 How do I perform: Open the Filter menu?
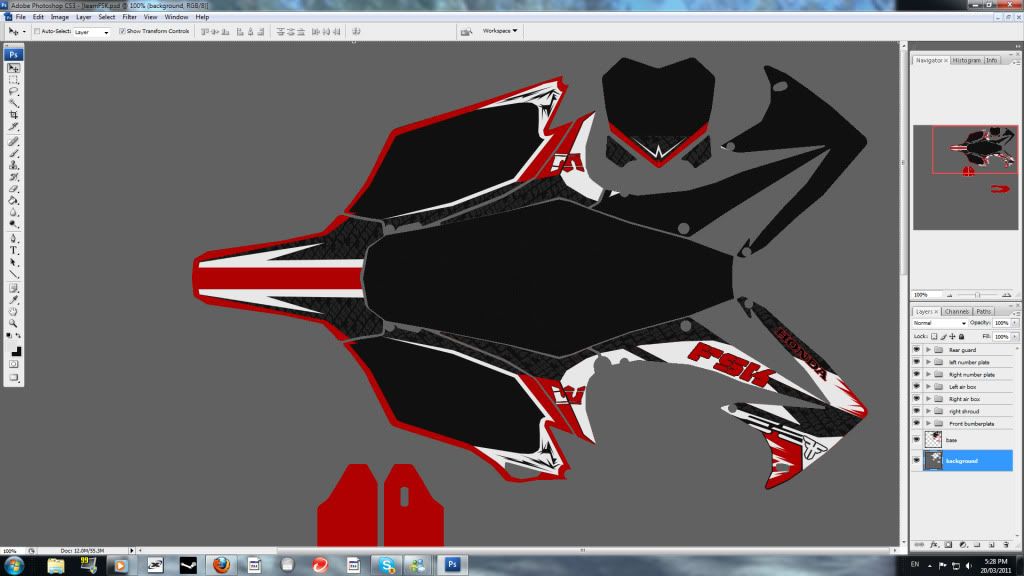(129, 17)
